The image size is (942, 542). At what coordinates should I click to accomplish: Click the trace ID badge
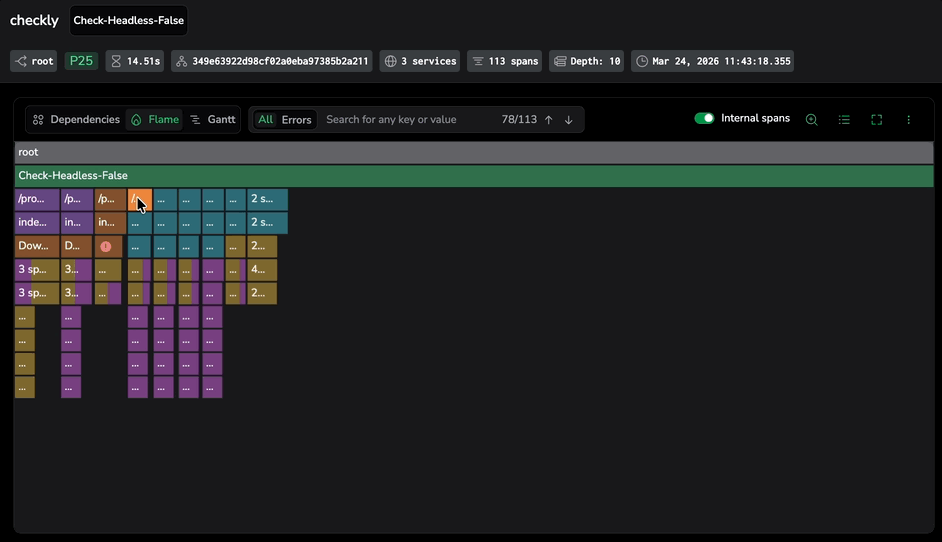(272, 61)
